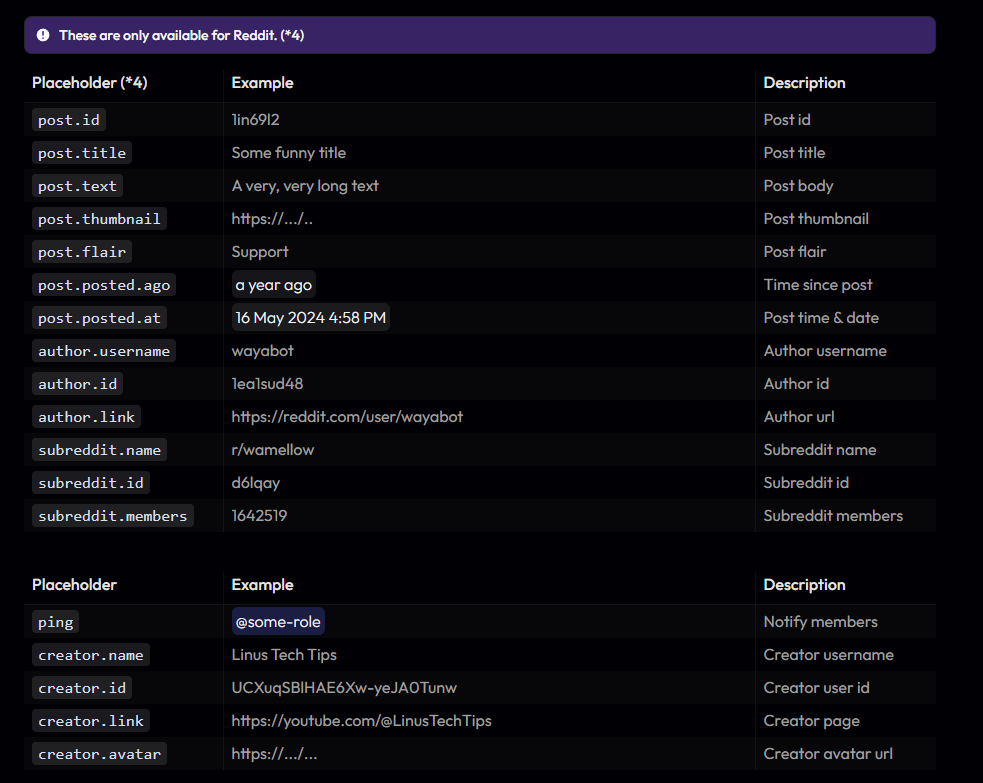Click the post.posted.ago placeholder code
983x783 pixels.
click(x=103, y=285)
